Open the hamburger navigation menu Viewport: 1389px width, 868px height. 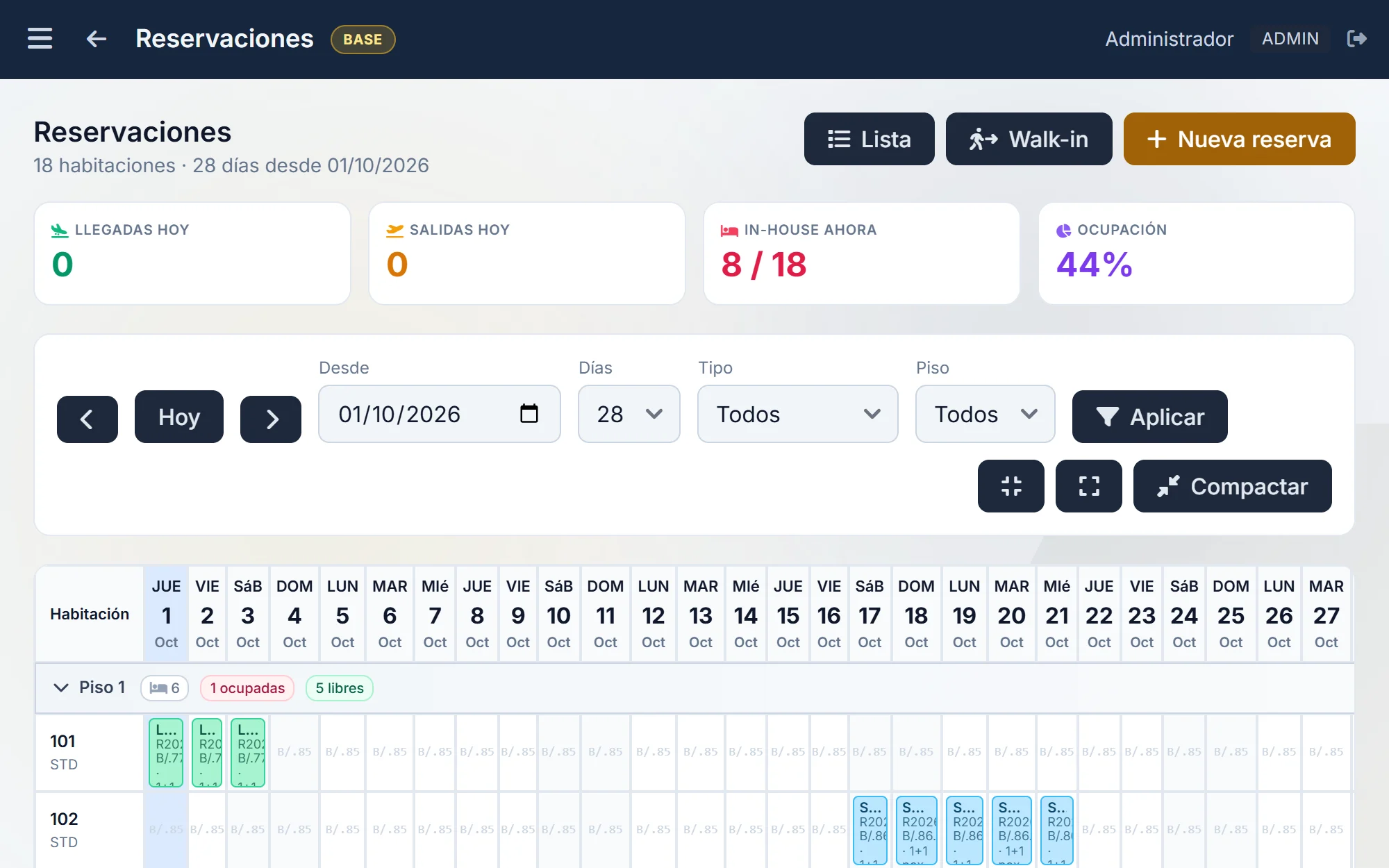point(40,38)
